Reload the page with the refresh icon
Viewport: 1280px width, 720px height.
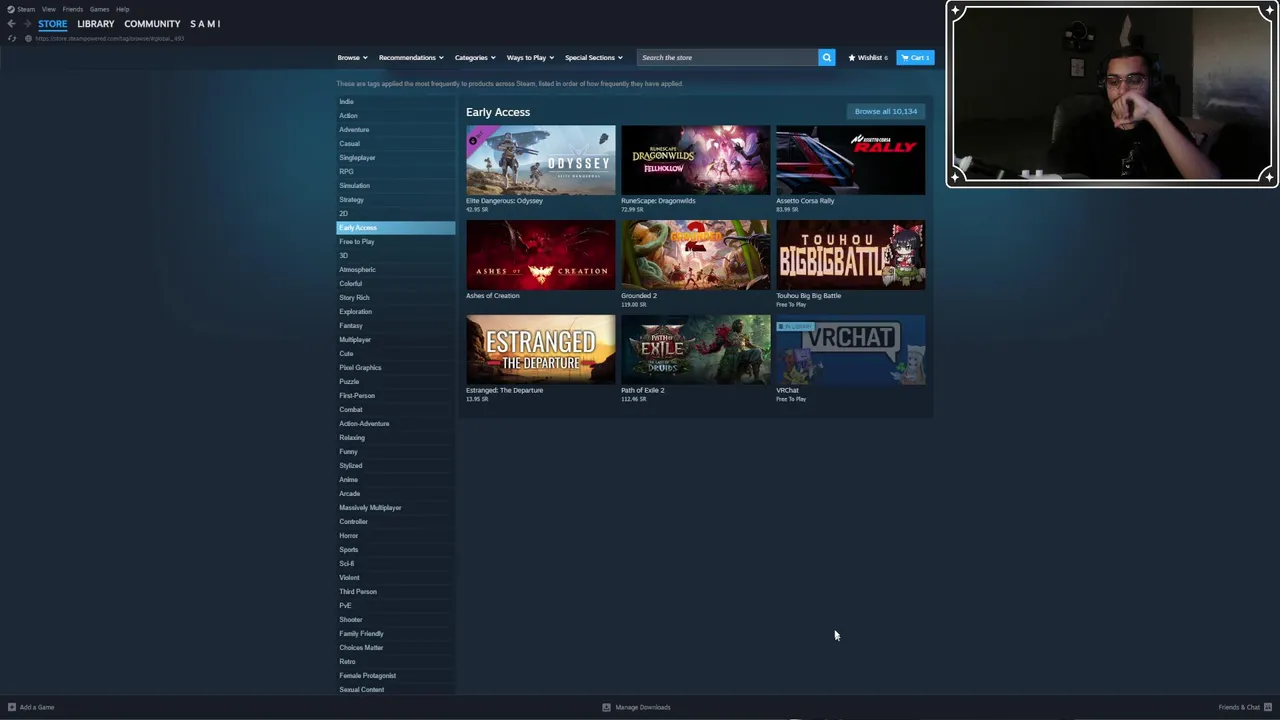click(12, 38)
